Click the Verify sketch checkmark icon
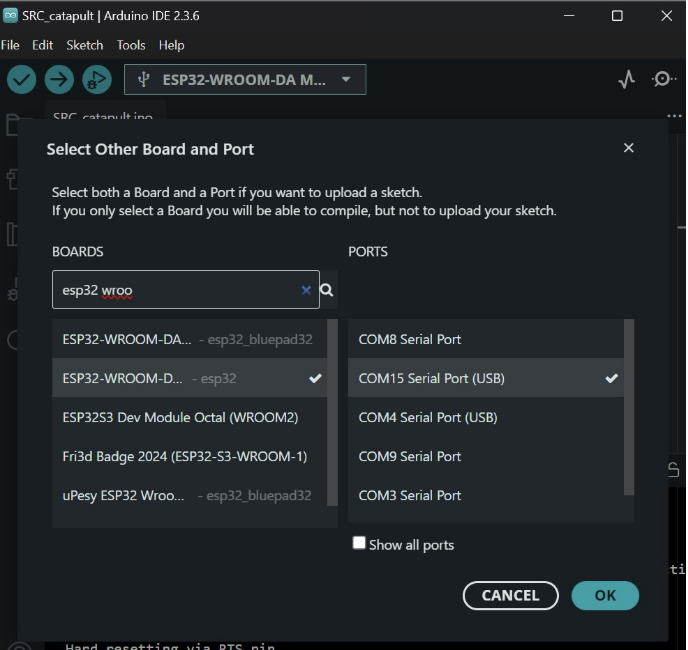This screenshot has height=650, width=688. point(21,80)
